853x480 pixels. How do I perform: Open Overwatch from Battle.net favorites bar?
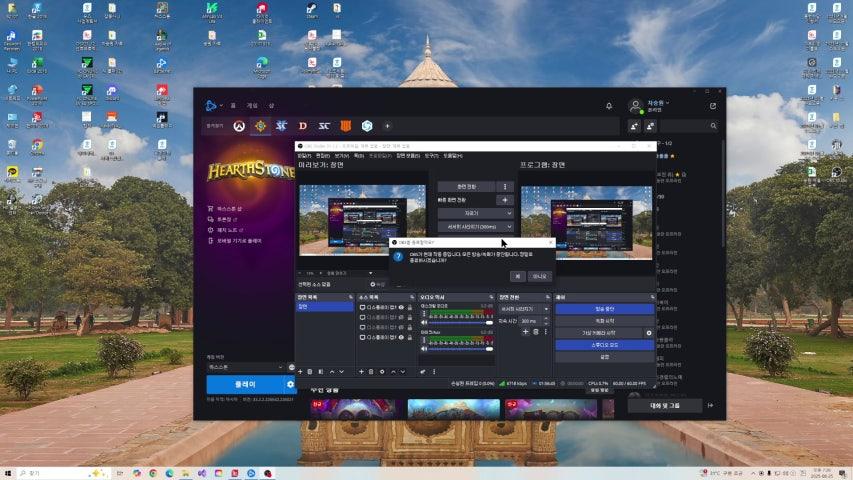239,126
